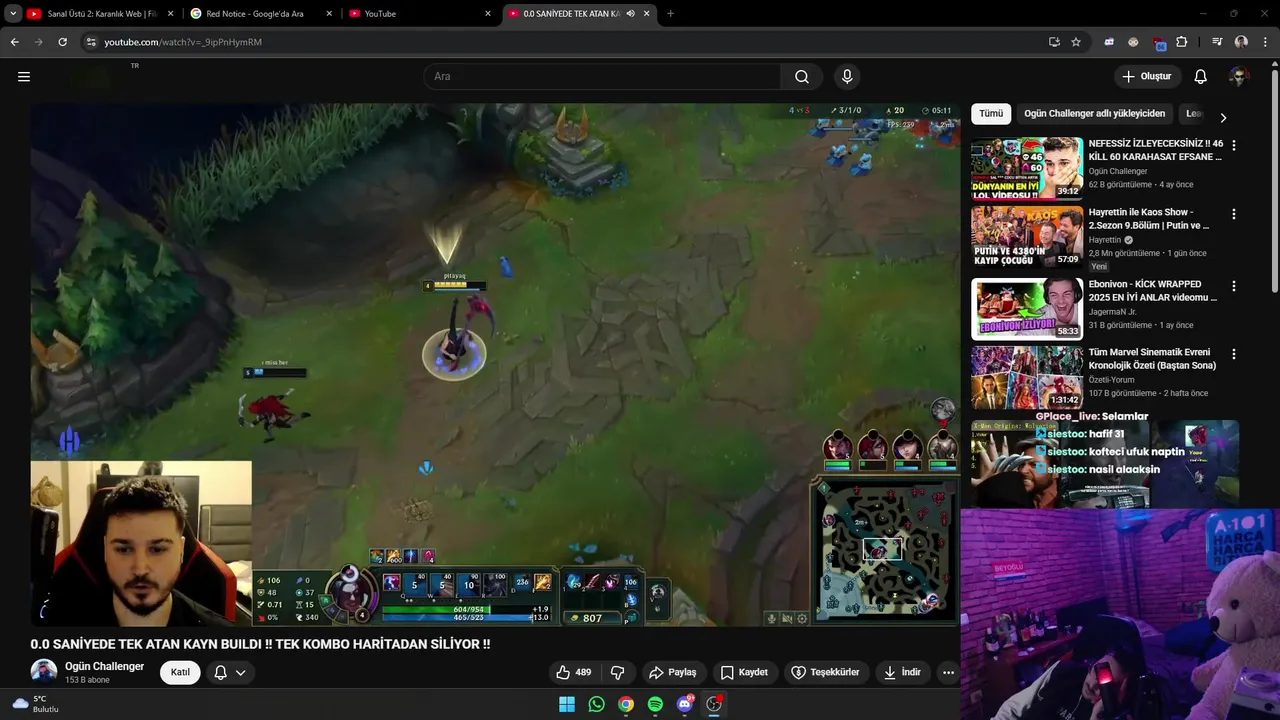This screenshot has height=720, width=1280.
Task: Click the video player to pause
Action: tap(495, 364)
